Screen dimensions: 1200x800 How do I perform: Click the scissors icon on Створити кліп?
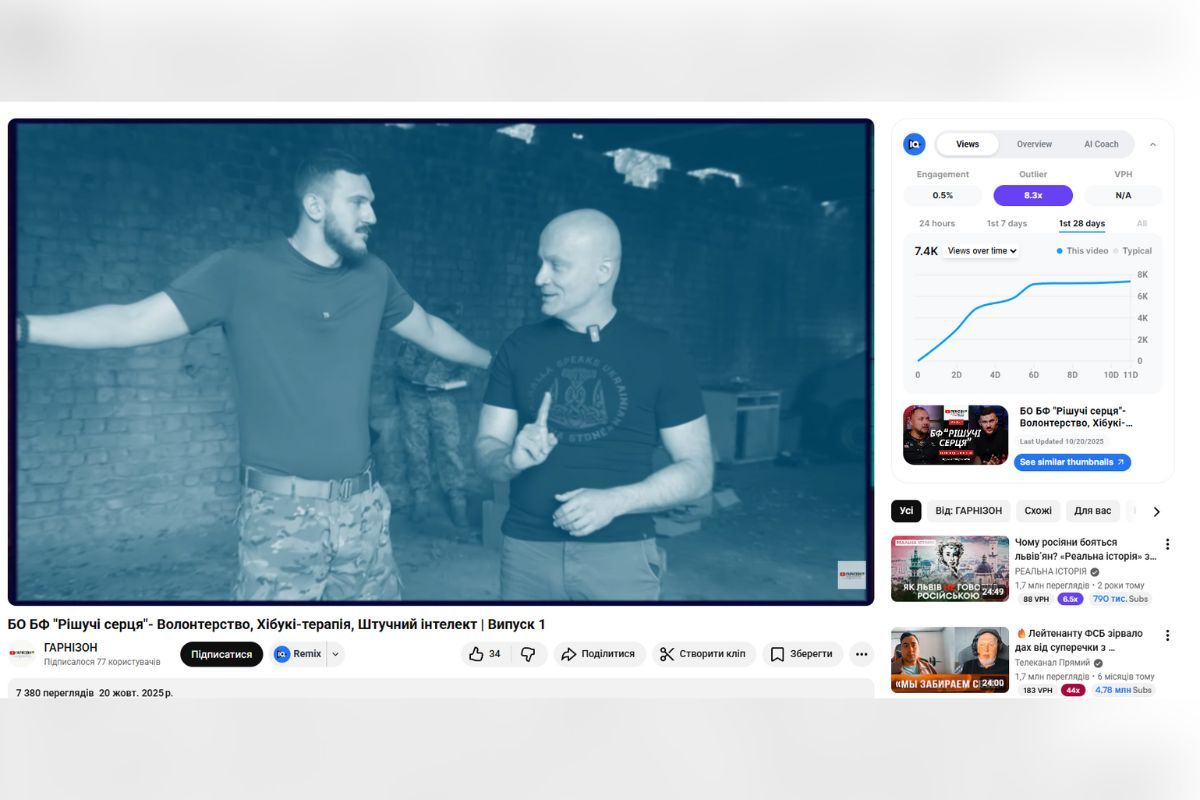665,653
